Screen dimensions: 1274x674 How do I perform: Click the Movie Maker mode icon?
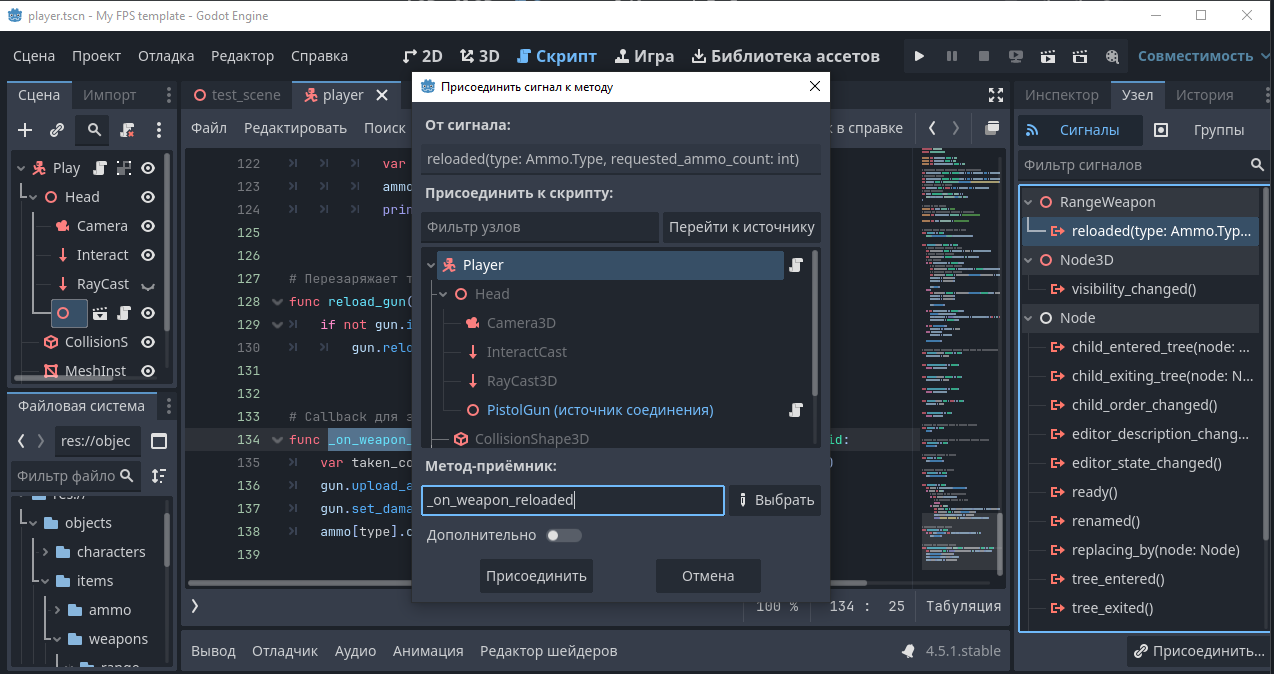(1112, 56)
